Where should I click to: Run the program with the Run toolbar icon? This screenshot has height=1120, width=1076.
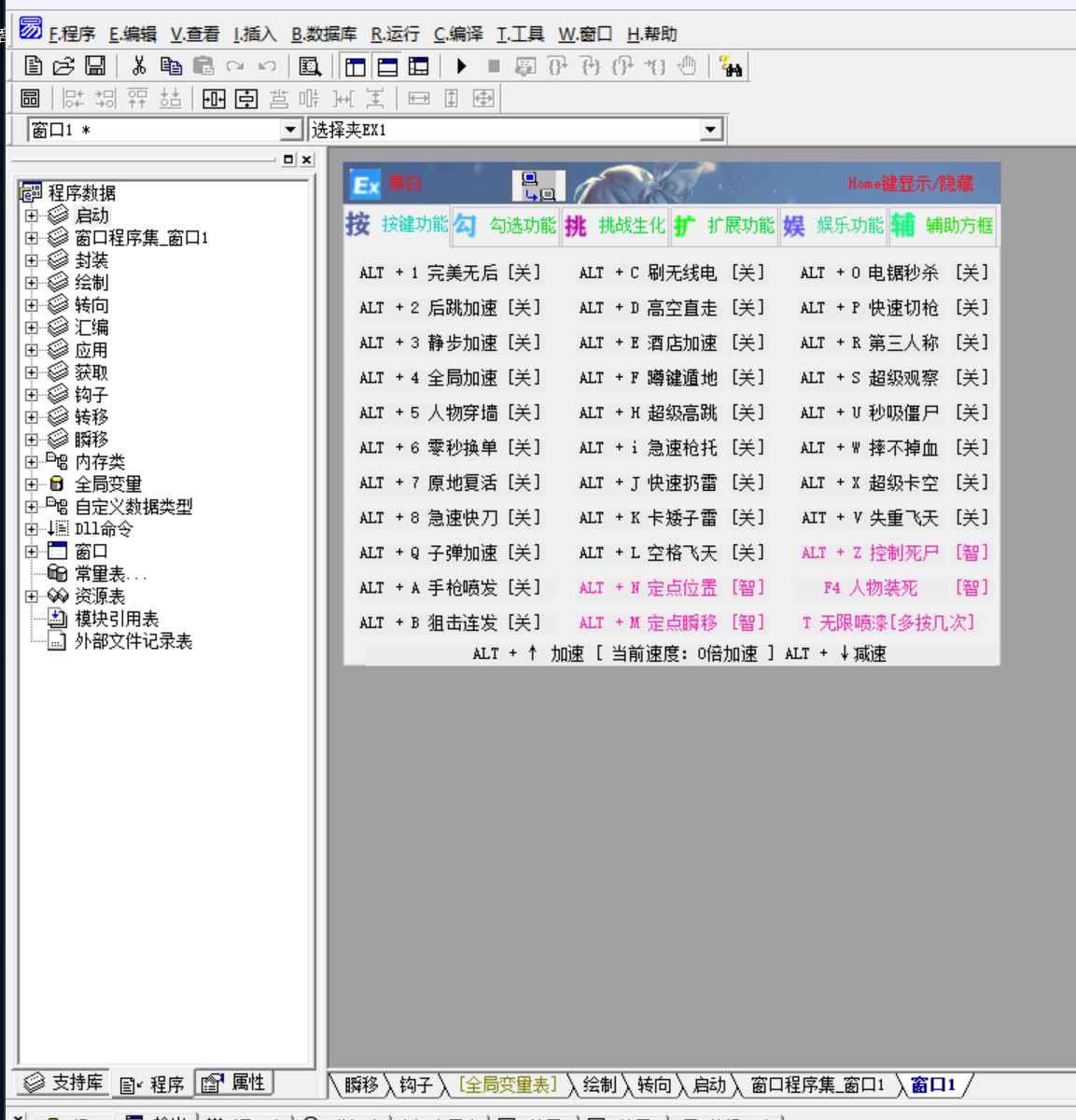pos(460,65)
